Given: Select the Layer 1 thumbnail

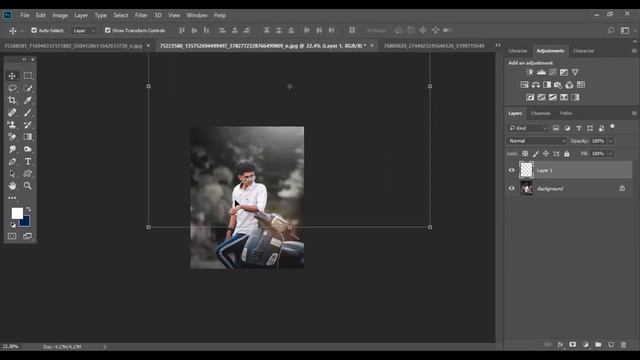Looking at the screenshot, I should click(526, 170).
